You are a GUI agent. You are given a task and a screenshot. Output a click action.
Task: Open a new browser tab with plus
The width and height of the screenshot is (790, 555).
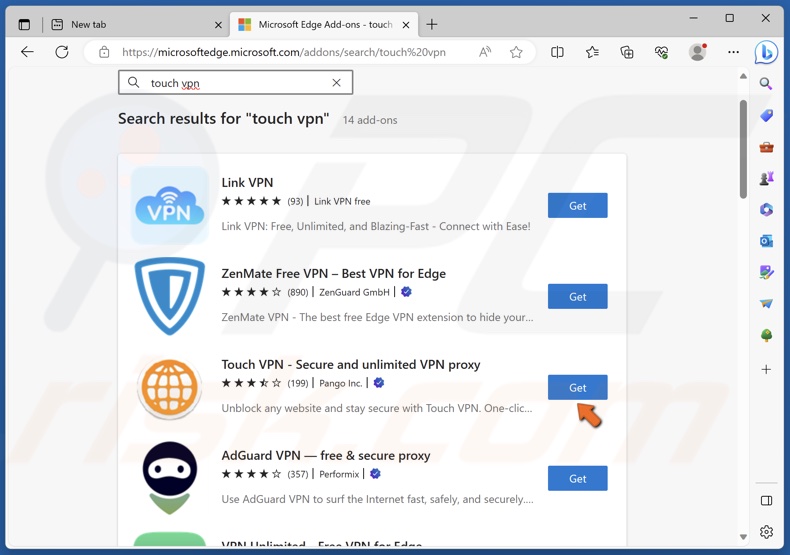(432, 24)
